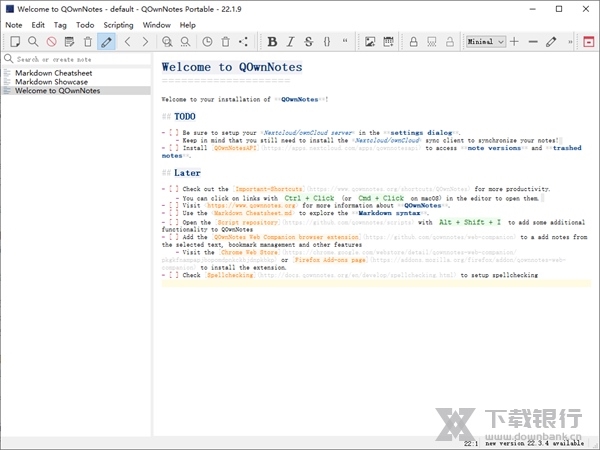This screenshot has height=450, width=600.
Task: Open the Todo menu
Action: tap(84, 24)
